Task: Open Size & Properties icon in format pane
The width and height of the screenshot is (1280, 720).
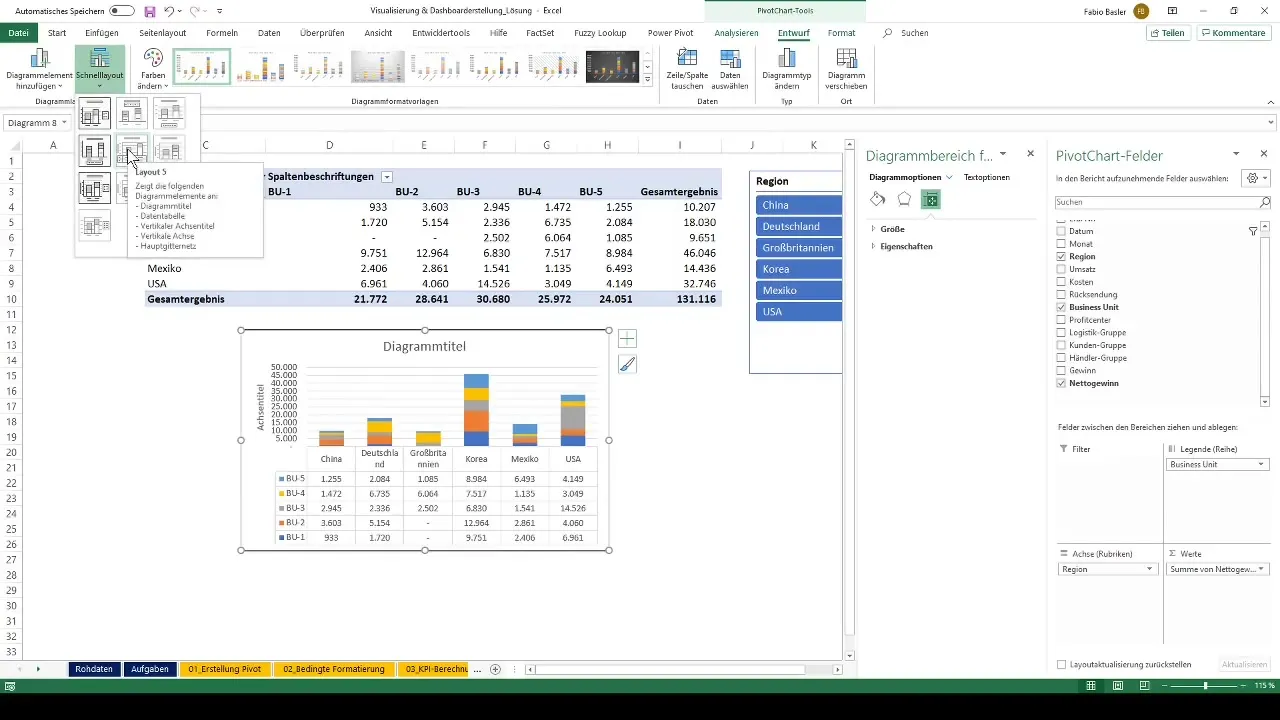Action: pyautogui.click(x=931, y=199)
